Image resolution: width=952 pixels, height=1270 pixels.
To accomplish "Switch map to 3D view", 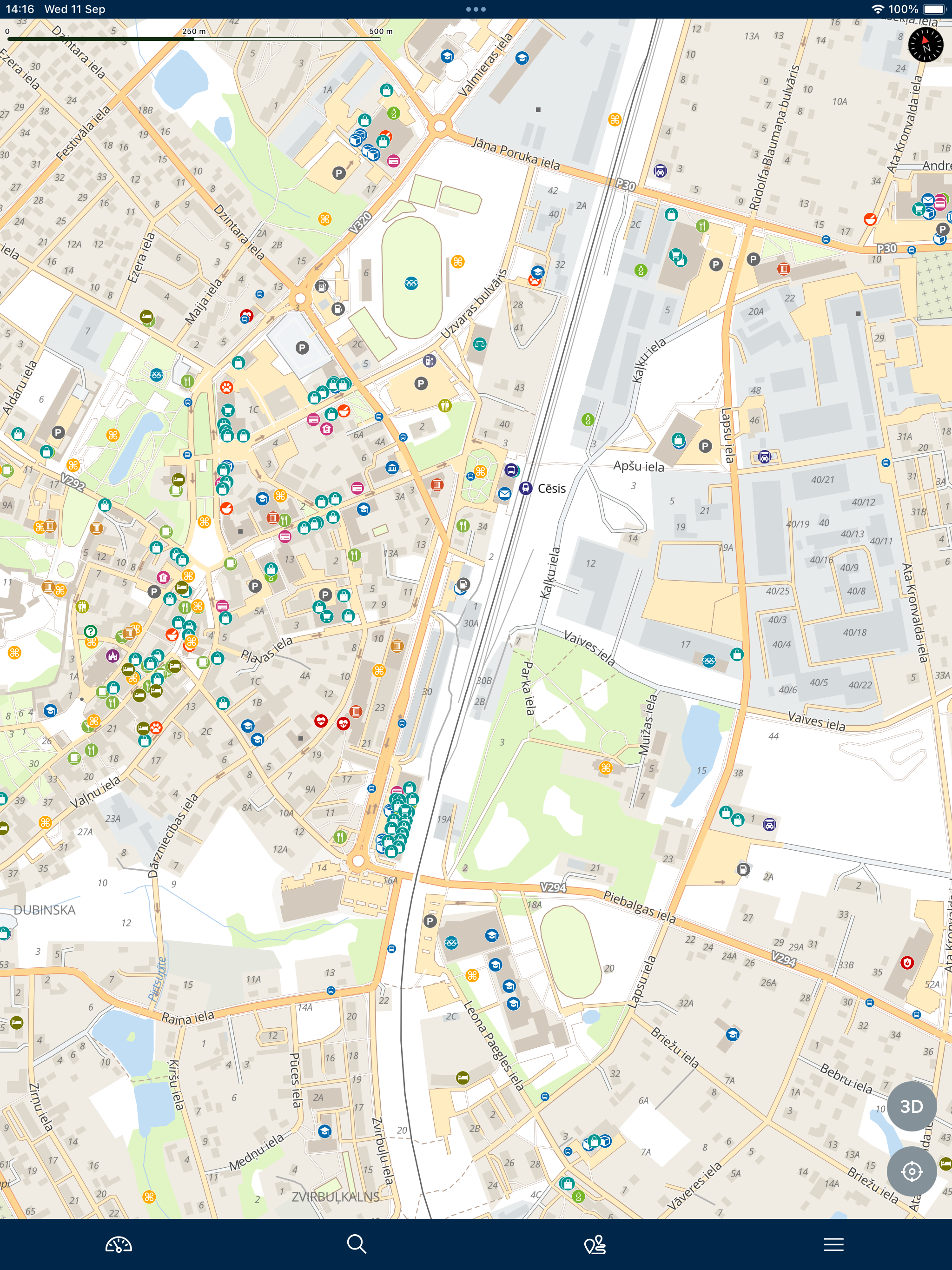I will (x=912, y=1106).
